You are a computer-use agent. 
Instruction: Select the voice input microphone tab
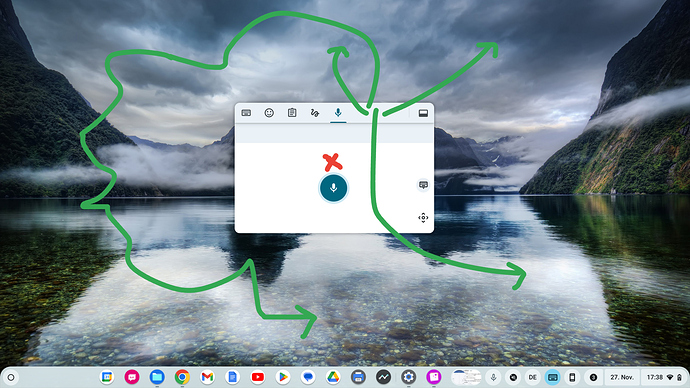(x=338, y=113)
